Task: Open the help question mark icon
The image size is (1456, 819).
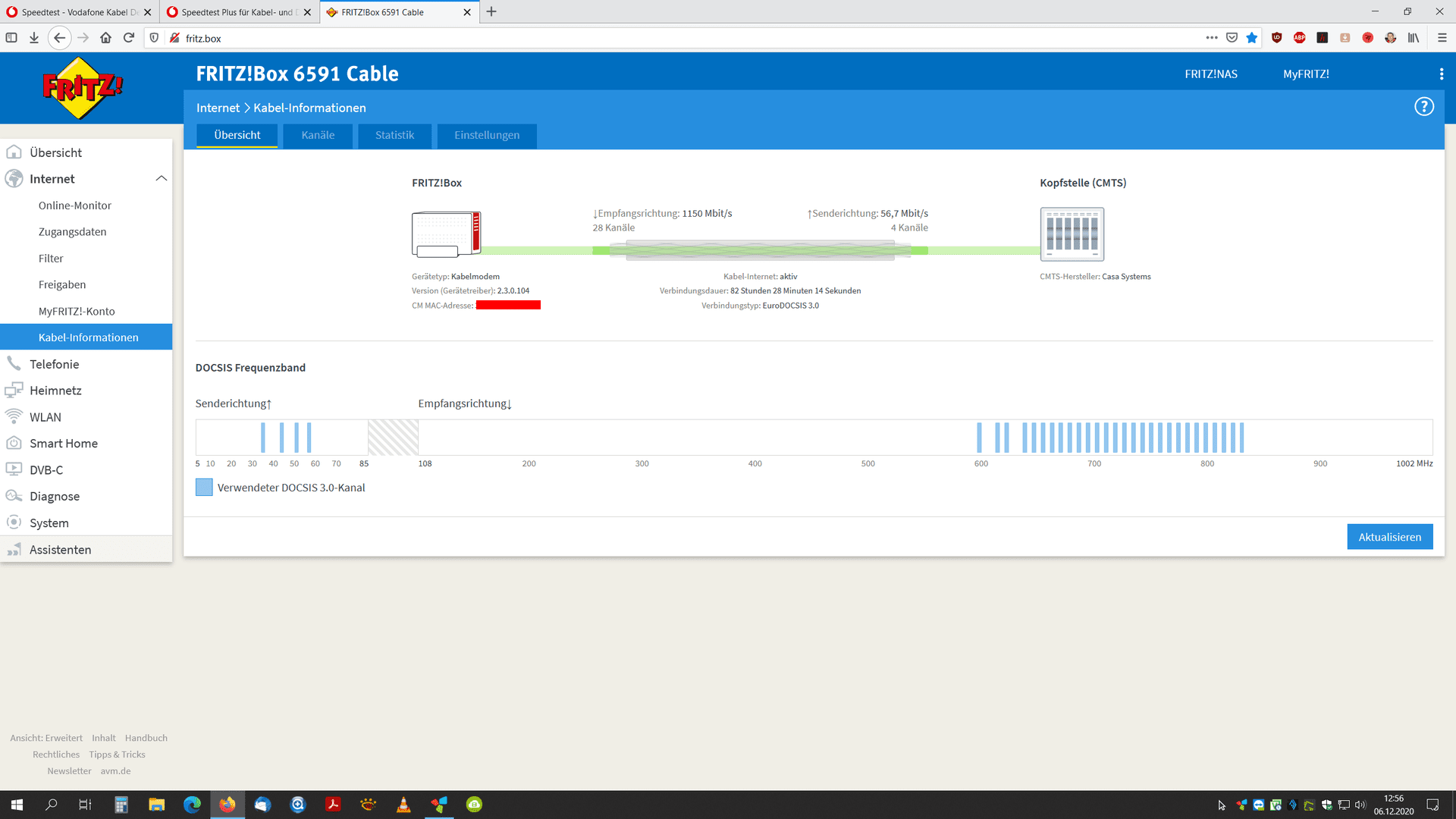Action: tap(1424, 107)
